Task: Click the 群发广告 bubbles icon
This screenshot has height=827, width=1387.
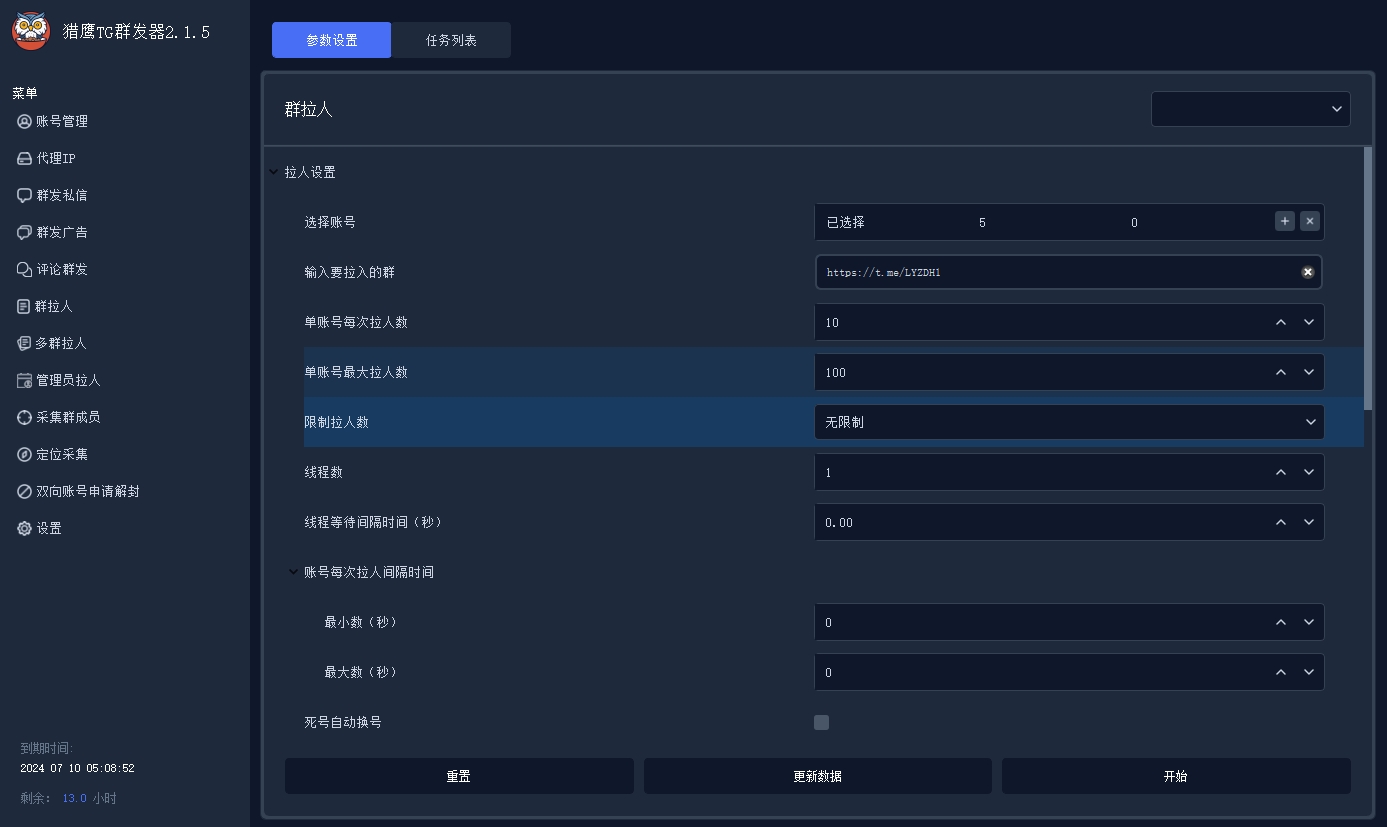Action: coord(25,232)
